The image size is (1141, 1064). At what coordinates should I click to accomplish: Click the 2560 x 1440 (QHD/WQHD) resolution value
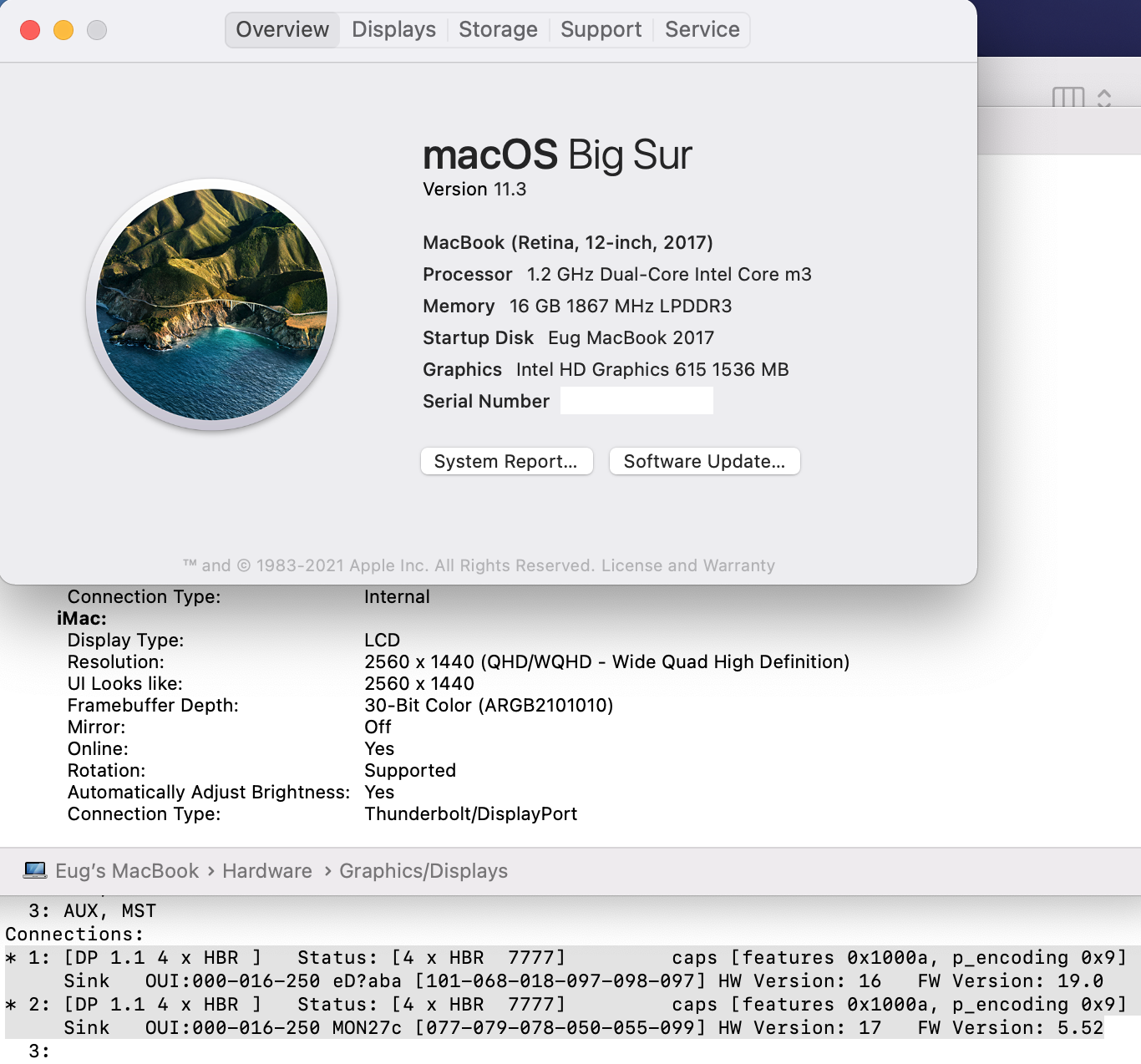(x=607, y=661)
